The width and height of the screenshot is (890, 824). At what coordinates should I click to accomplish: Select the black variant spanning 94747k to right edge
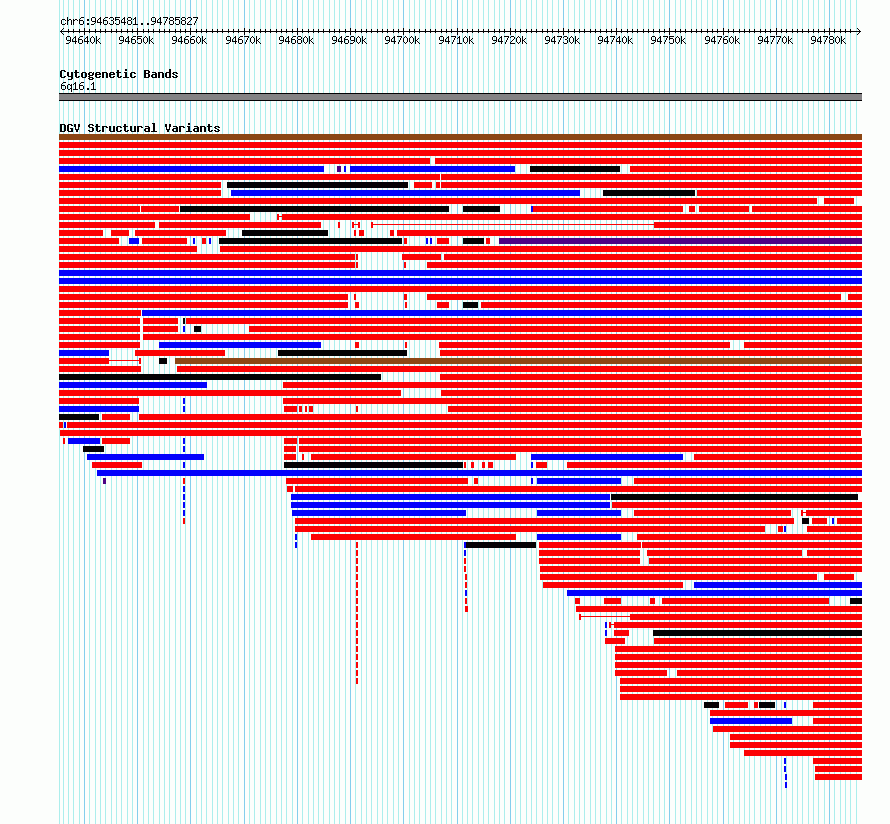(x=758, y=633)
